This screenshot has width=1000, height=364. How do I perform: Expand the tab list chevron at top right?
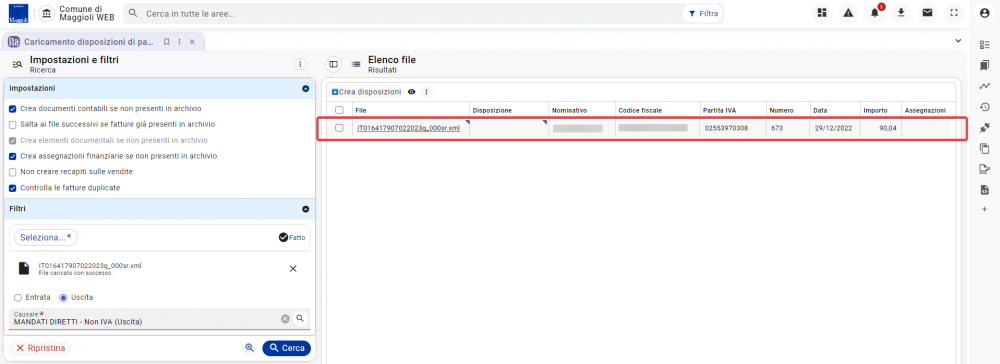coord(958,41)
